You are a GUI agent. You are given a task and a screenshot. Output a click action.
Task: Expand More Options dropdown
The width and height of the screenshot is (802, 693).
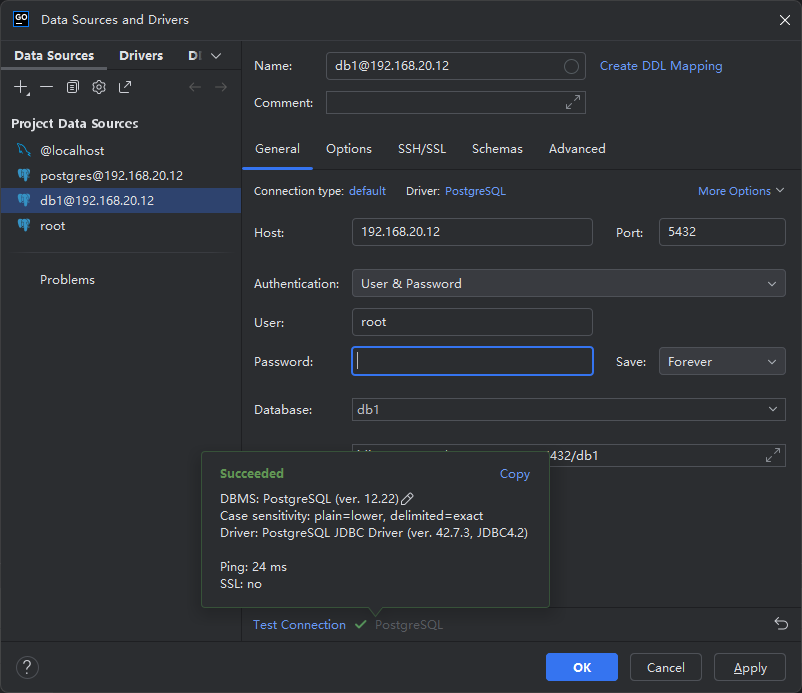tap(741, 191)
